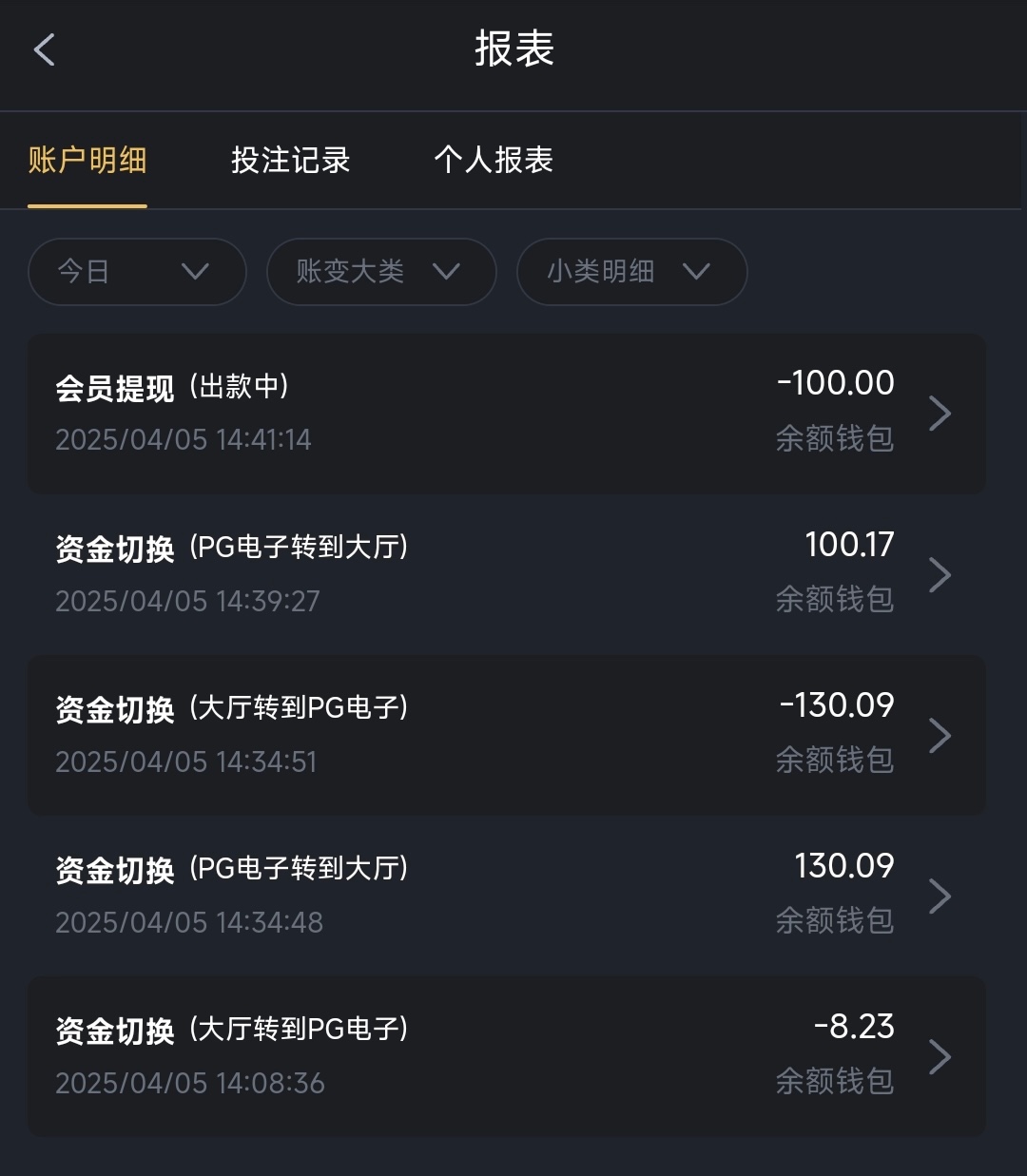Open the 账变大类 category dropdown
Viewport: 1027px width, 1176px height.
pos(380,272)
